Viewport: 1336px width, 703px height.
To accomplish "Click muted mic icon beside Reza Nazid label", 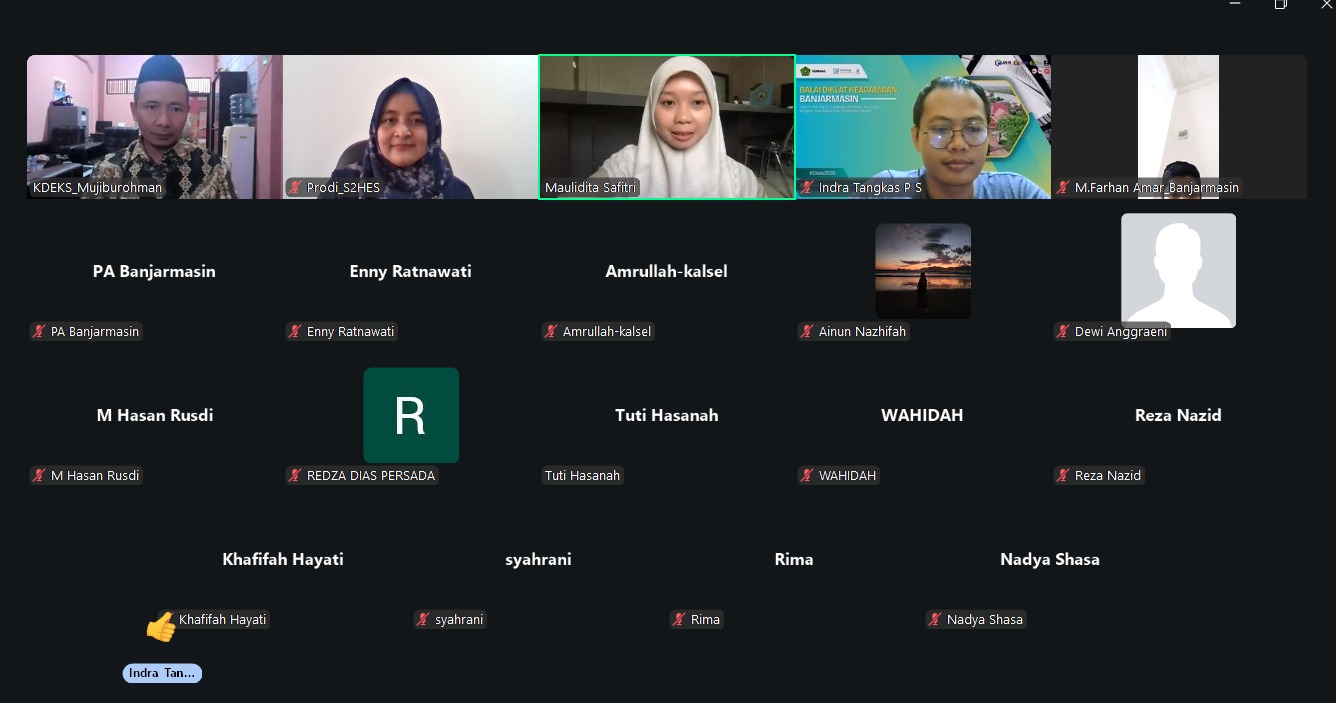I will 1063,476.
